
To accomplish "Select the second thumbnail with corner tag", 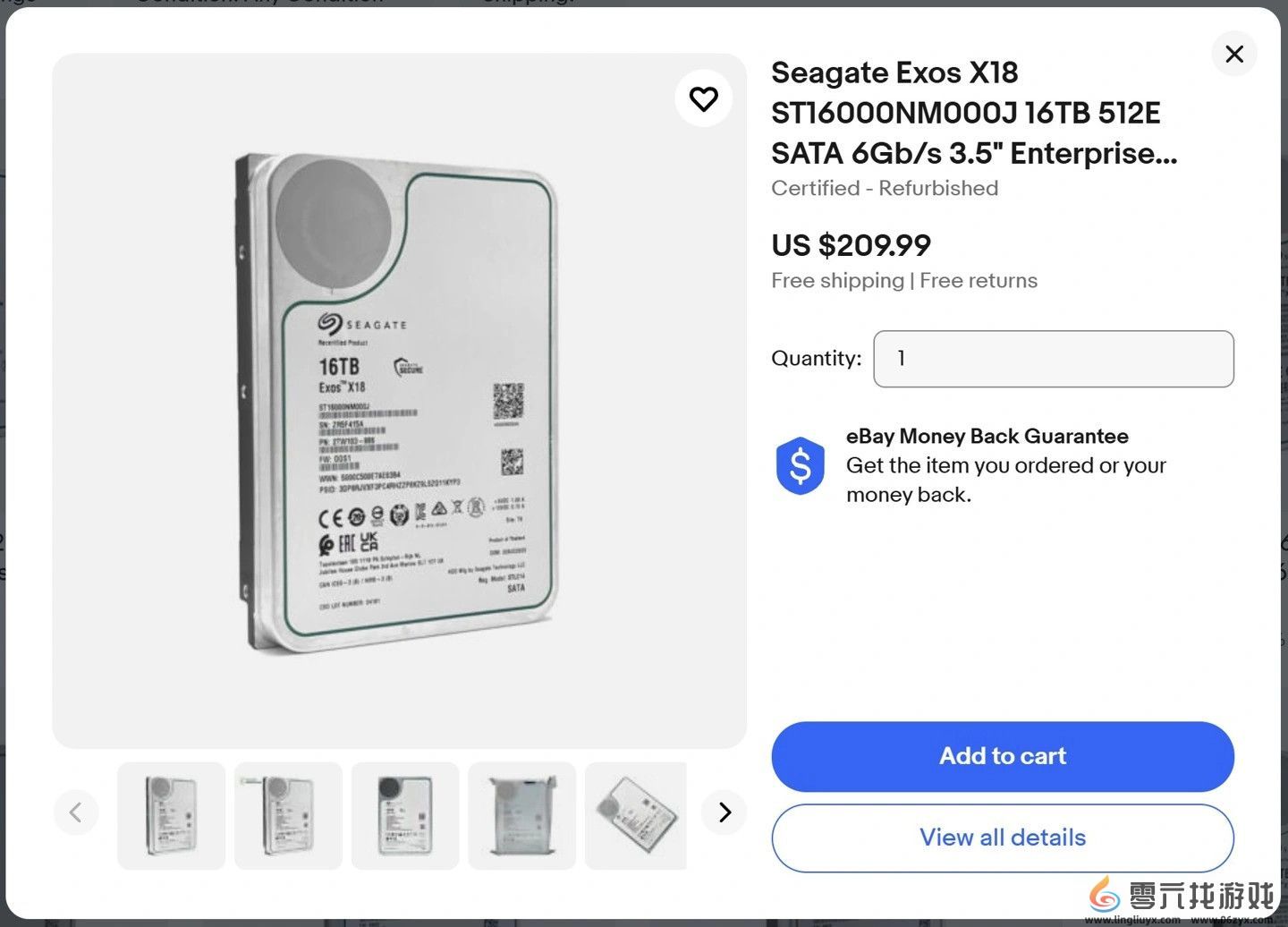I will pyautogui.click(x=288, y=815).
